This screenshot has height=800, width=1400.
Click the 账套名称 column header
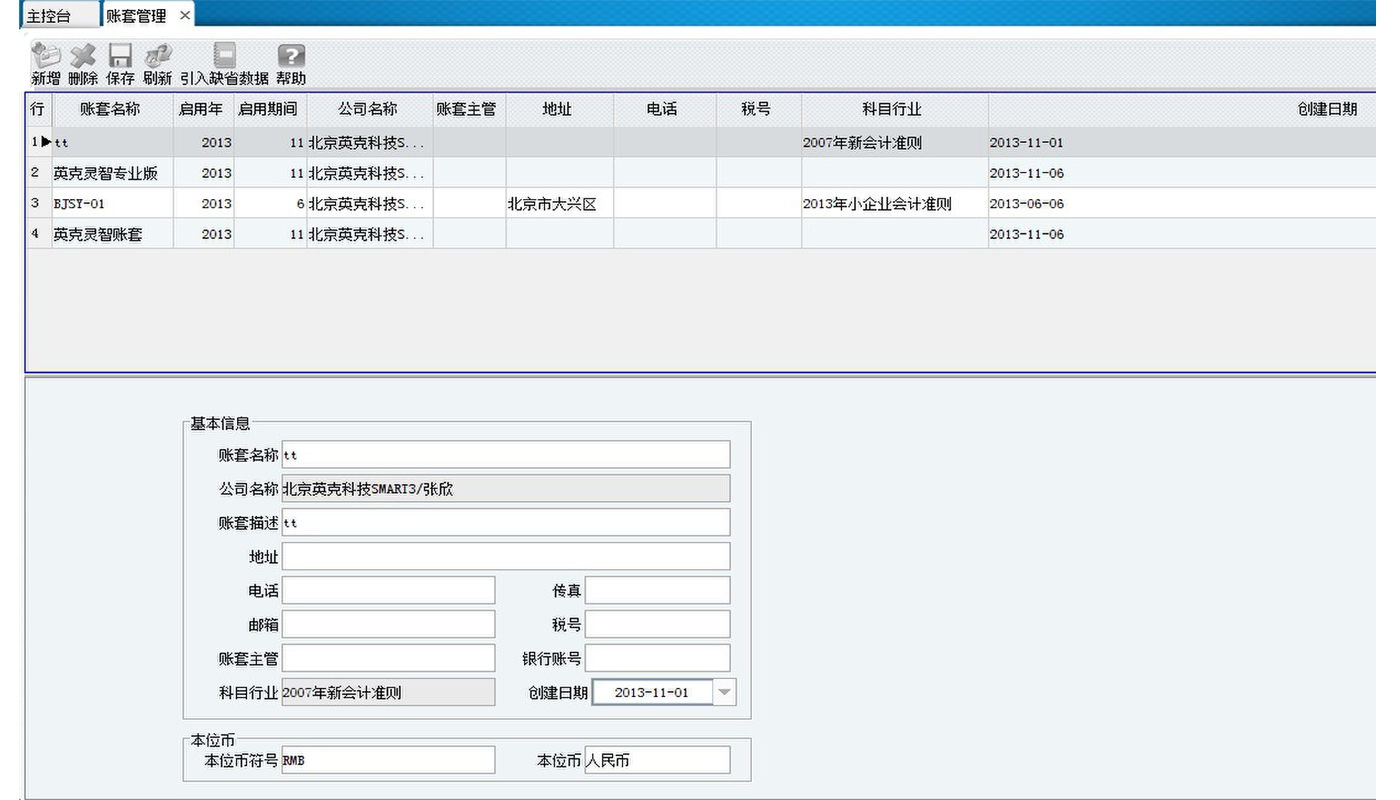pos(110,110)
